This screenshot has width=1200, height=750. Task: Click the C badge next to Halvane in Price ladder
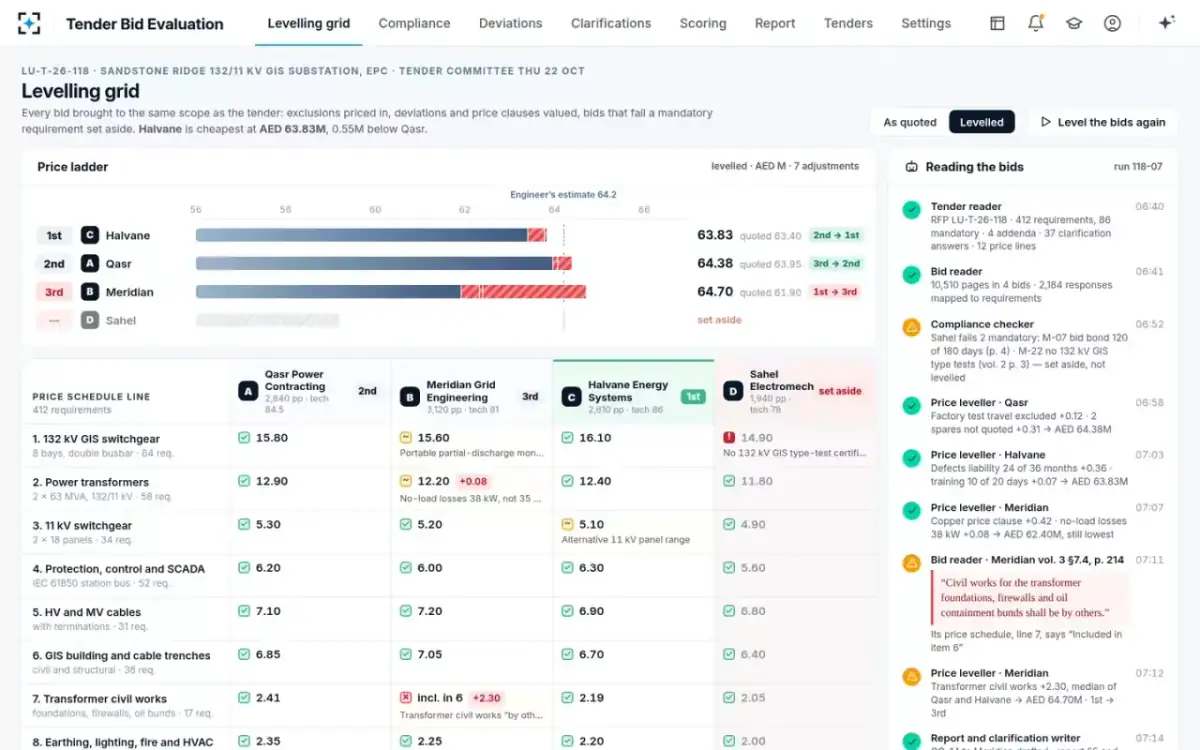(x=90, y=236)
